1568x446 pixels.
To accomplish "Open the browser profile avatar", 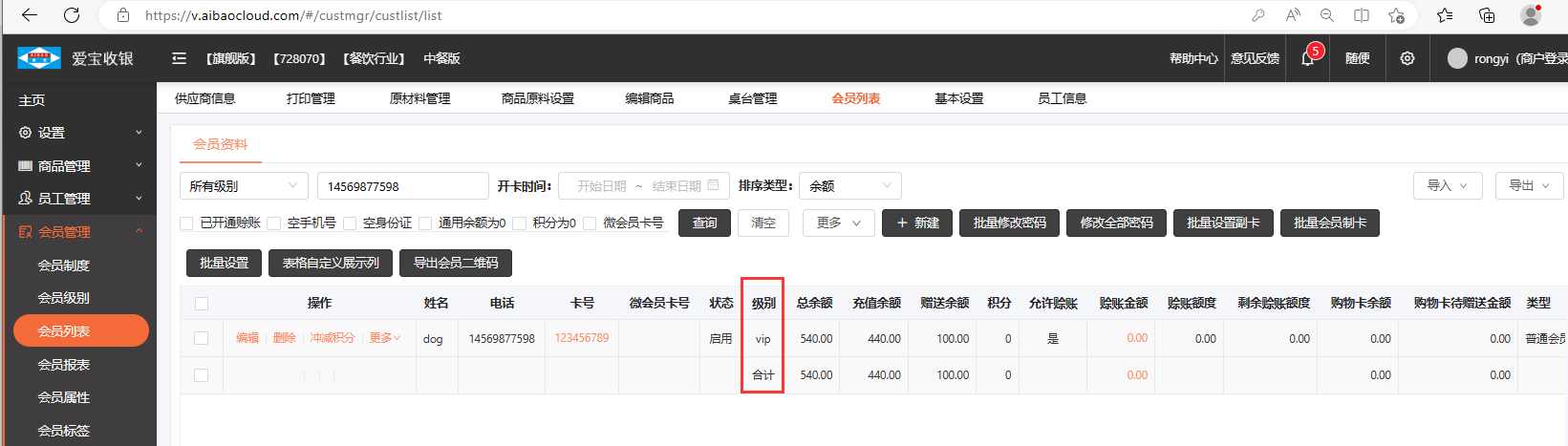I will (1531, 15).
